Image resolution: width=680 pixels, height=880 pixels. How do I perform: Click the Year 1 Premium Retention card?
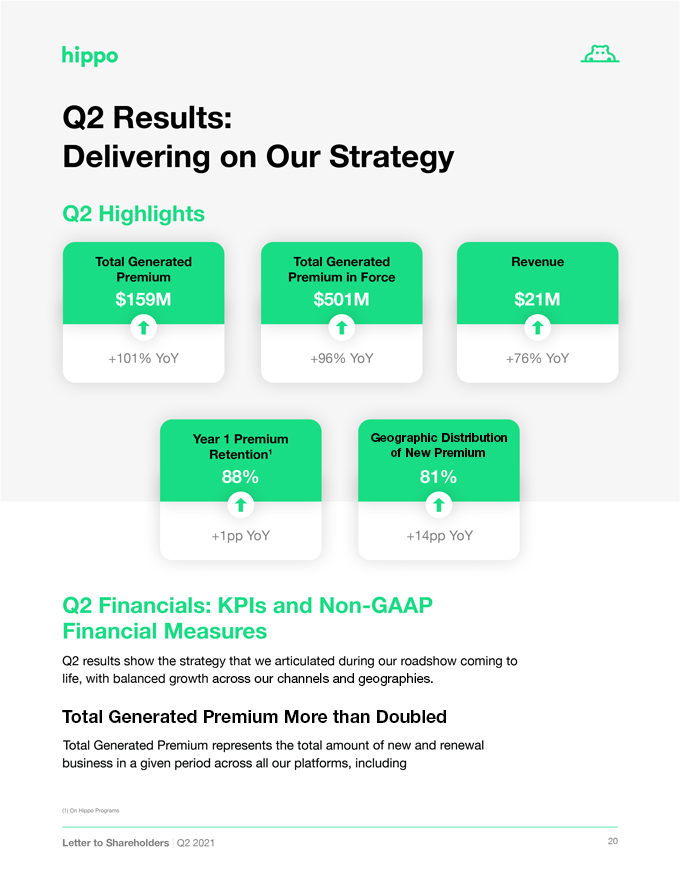(x=241, y=489)
